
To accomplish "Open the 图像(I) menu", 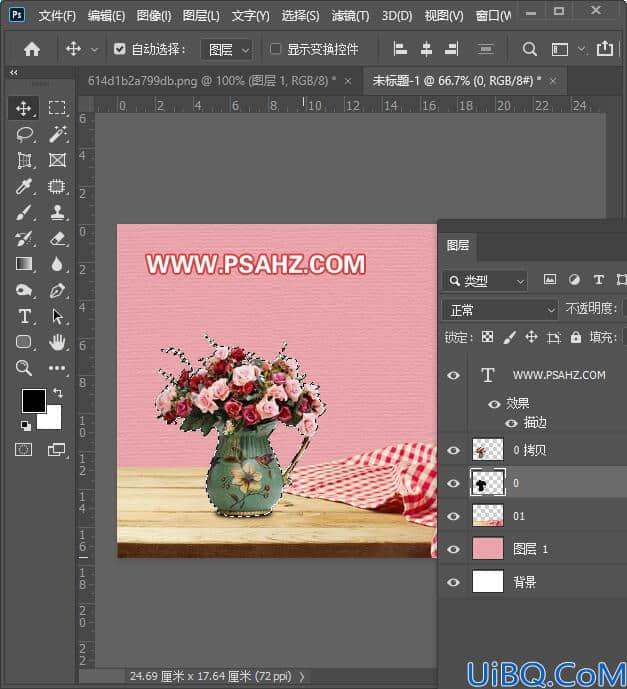I will 154,16.
